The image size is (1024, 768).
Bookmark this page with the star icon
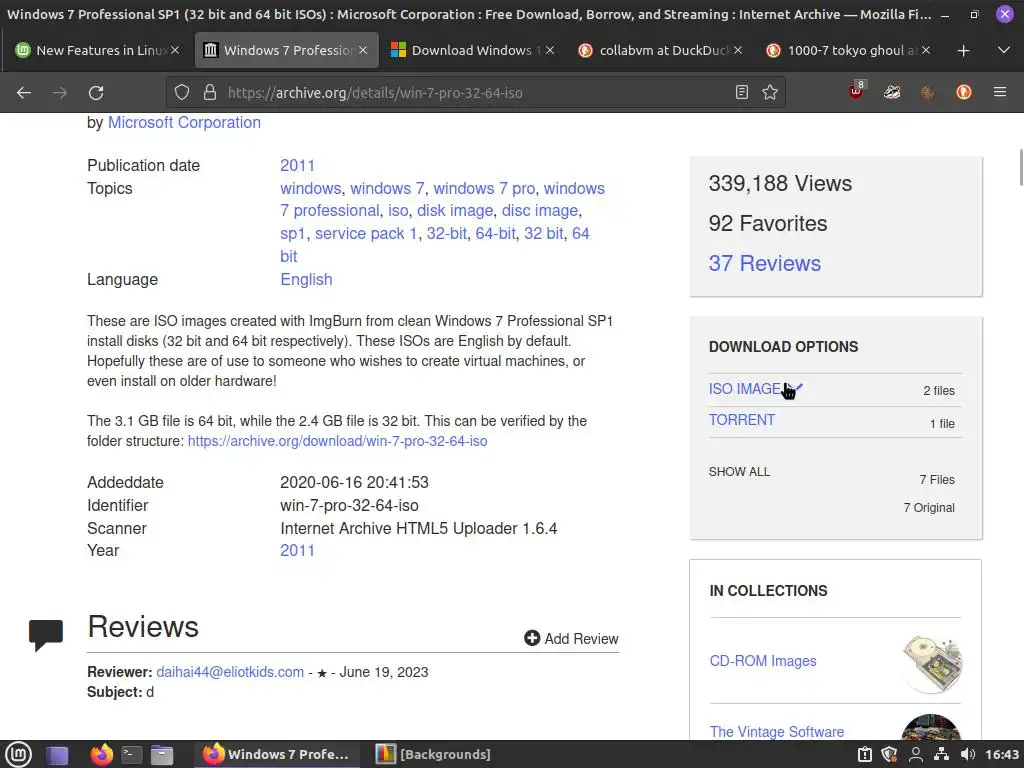pyautogui.click(x=770, y=93)
